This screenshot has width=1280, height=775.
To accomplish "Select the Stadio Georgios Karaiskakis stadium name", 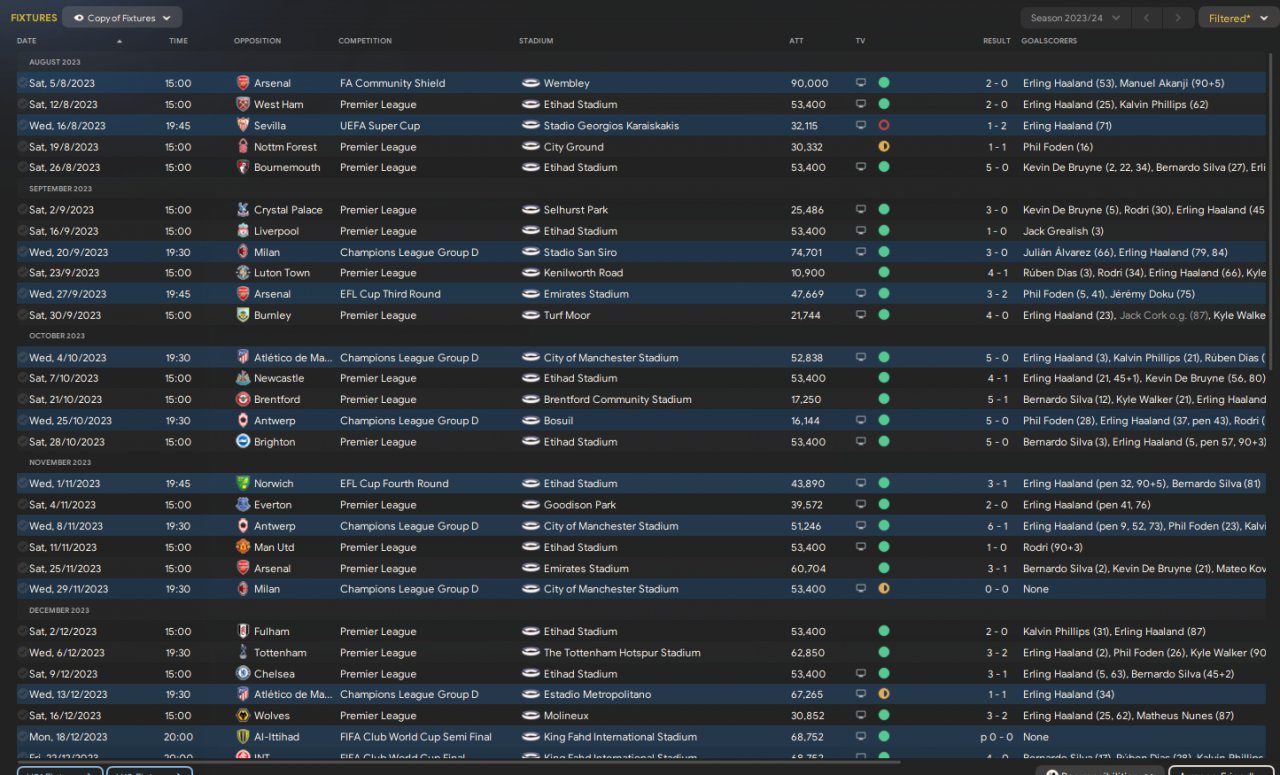I will click(611, 126).
